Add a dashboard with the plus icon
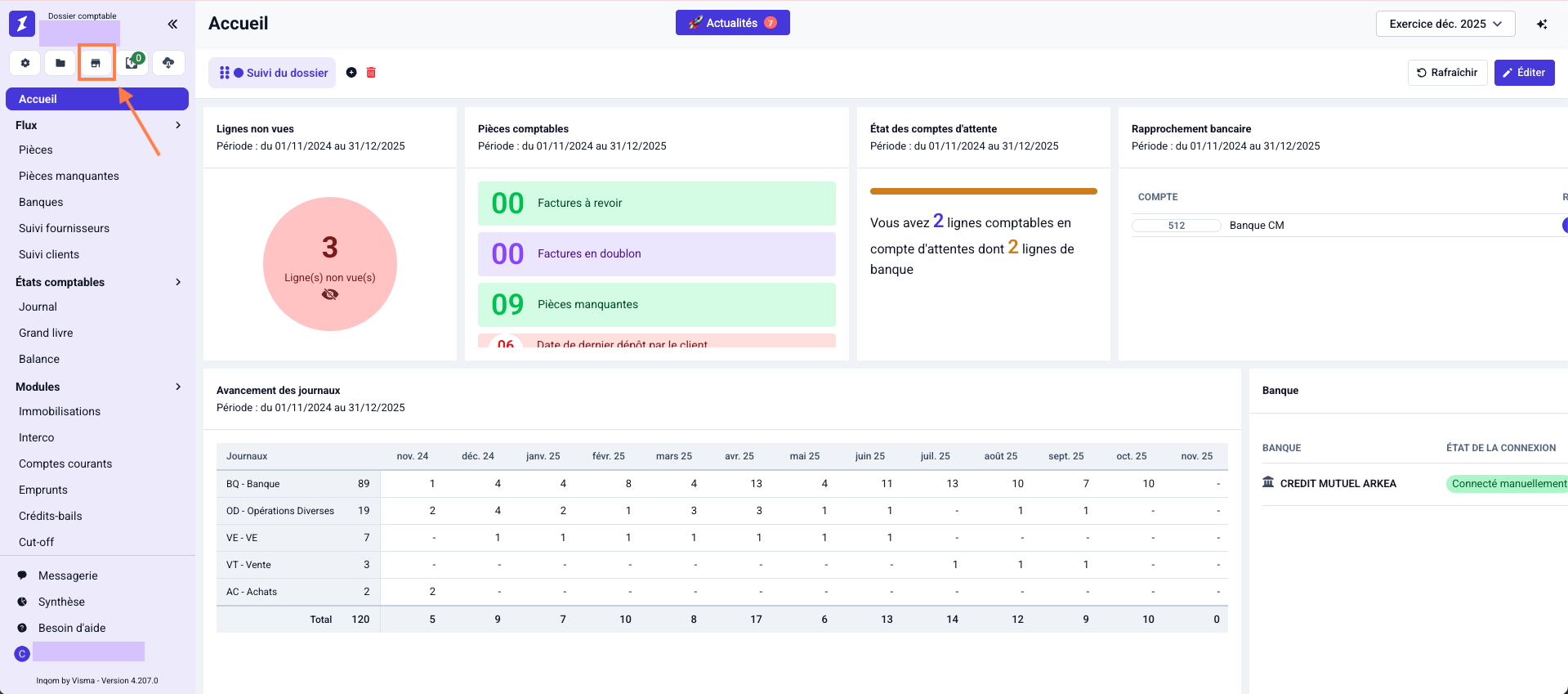The width and height of the screenshot is (1568, 694). pos(351,73)
